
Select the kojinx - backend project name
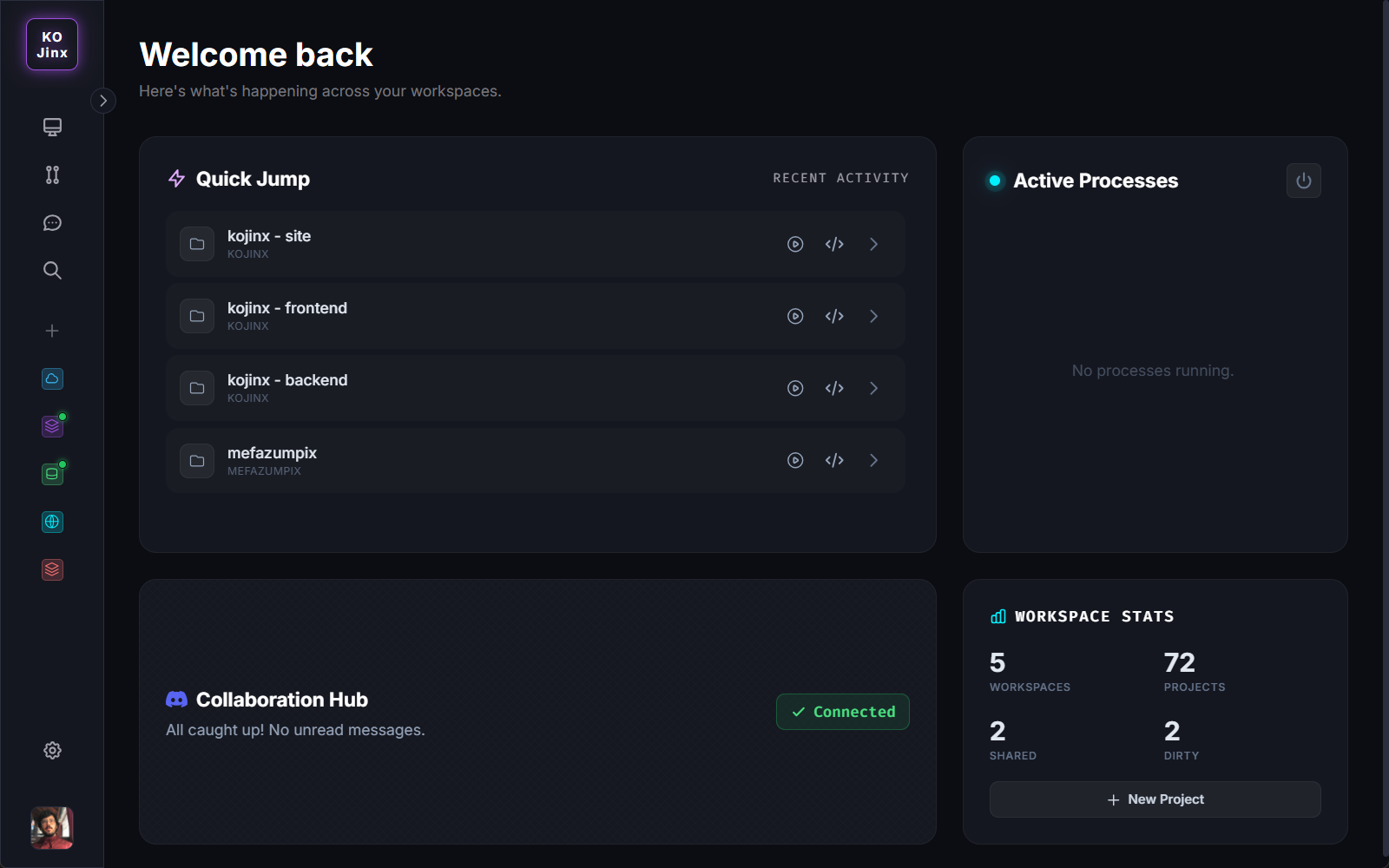287,380
